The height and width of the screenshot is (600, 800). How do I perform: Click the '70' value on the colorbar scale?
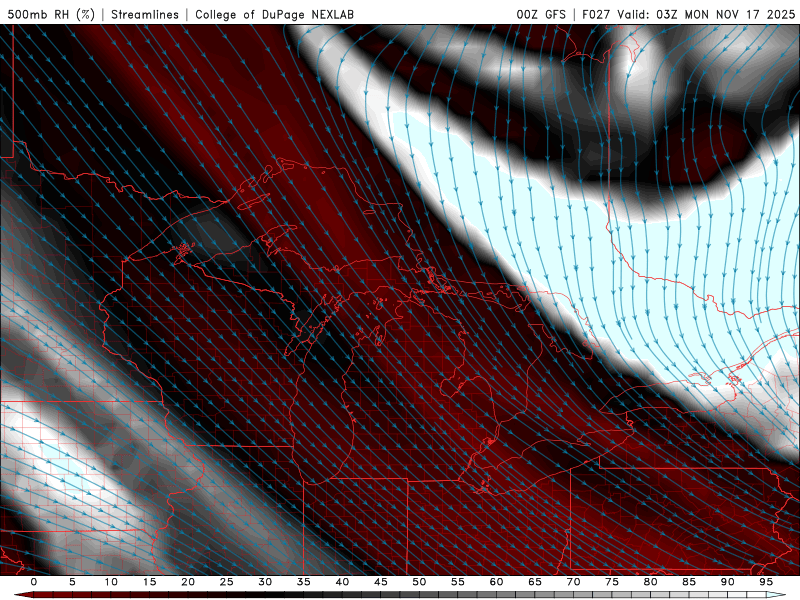[x=573, y=582]
